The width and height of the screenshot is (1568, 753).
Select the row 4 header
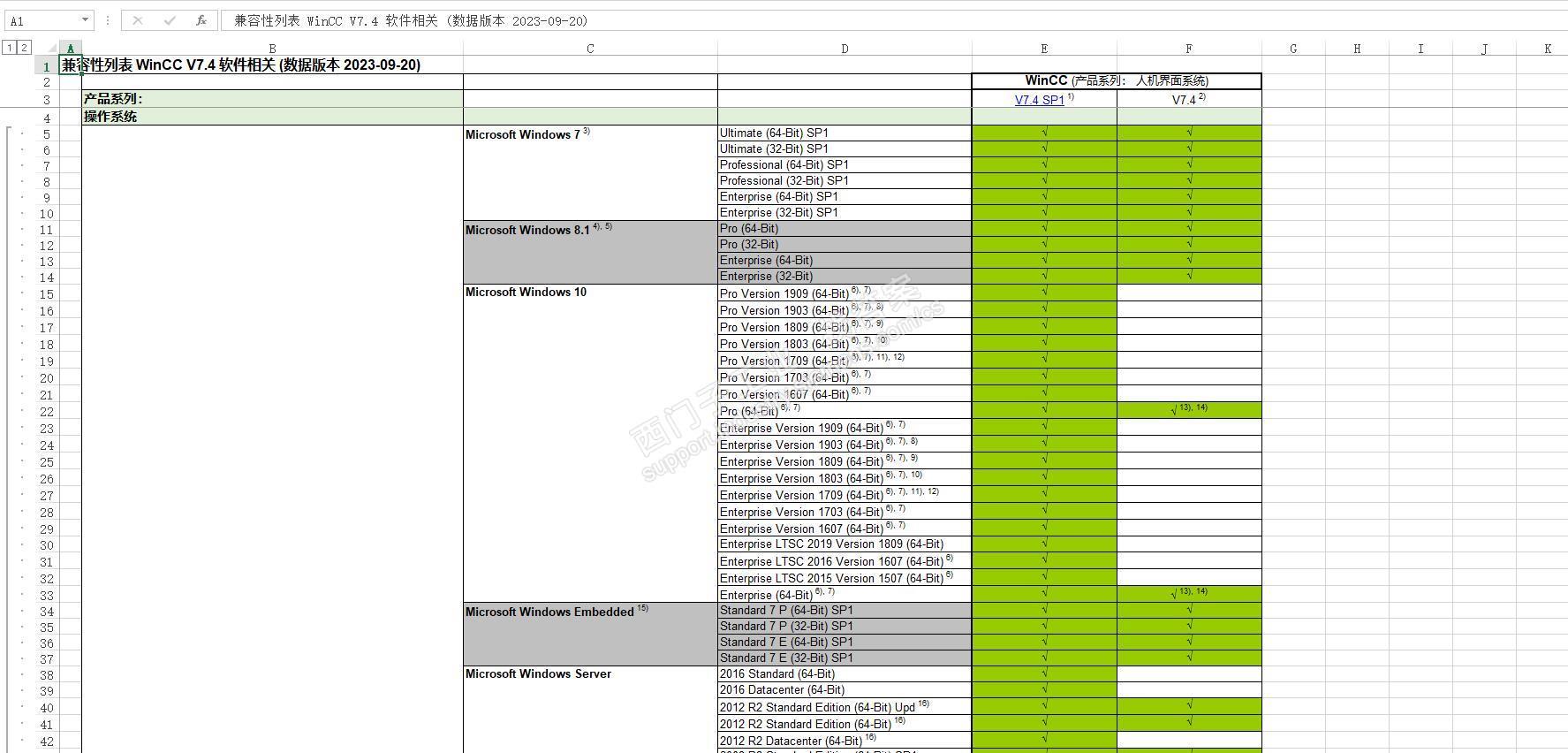(x=47, y=117)
